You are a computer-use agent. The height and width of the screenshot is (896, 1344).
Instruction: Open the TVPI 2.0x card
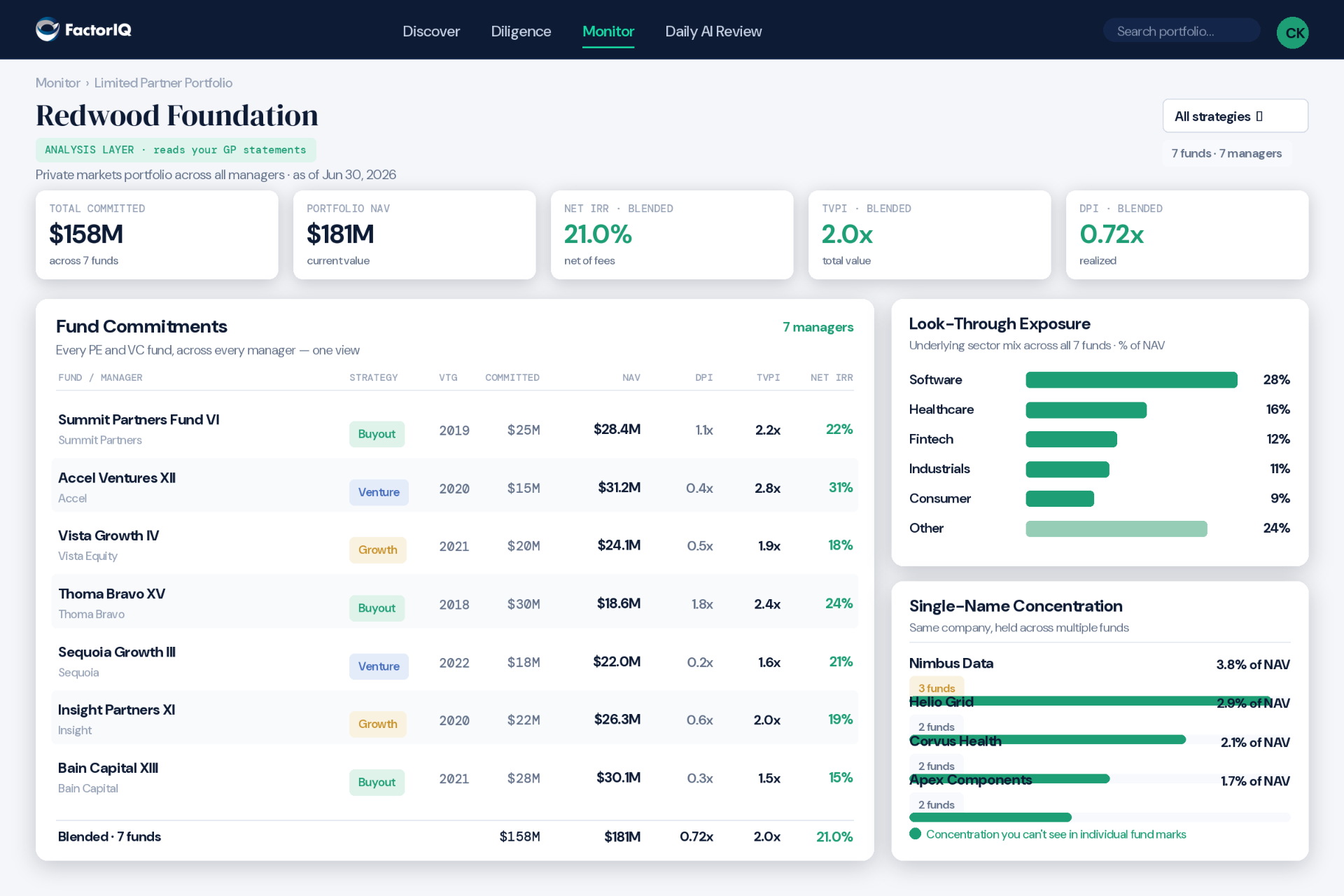coord(930,234)
